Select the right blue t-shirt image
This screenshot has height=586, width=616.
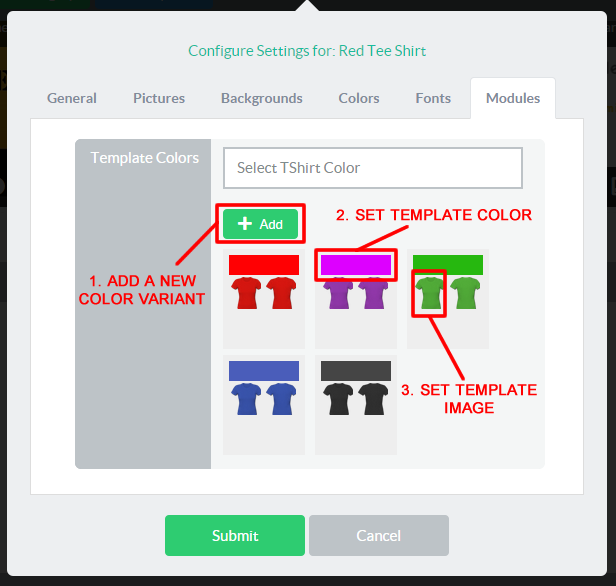click(281, 399)
